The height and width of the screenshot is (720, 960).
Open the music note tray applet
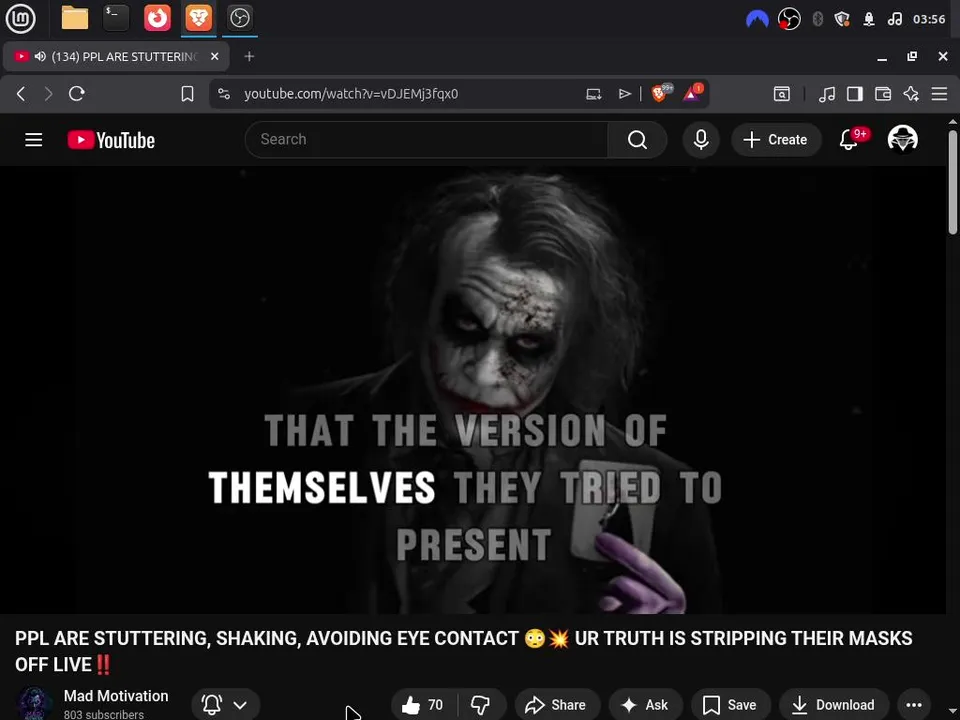point(894,20)
